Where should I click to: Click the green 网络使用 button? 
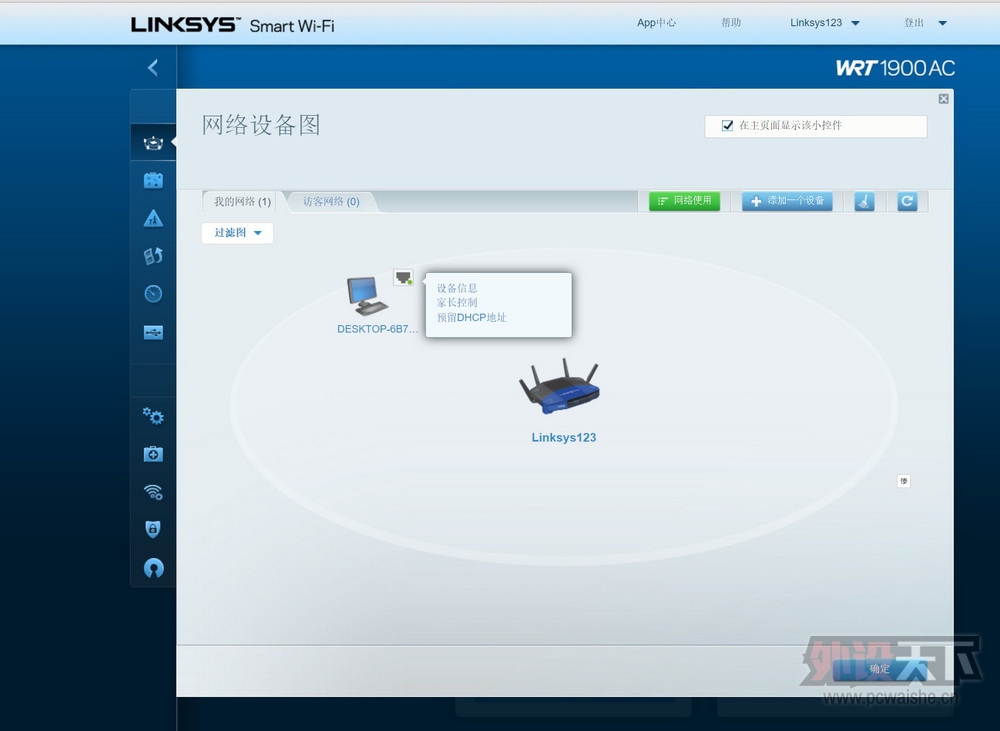click(x=684, y=201)
